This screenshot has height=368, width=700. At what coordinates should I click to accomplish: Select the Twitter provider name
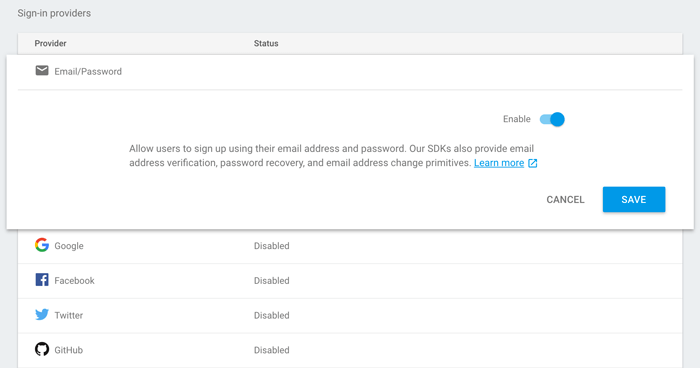point(69,315)
